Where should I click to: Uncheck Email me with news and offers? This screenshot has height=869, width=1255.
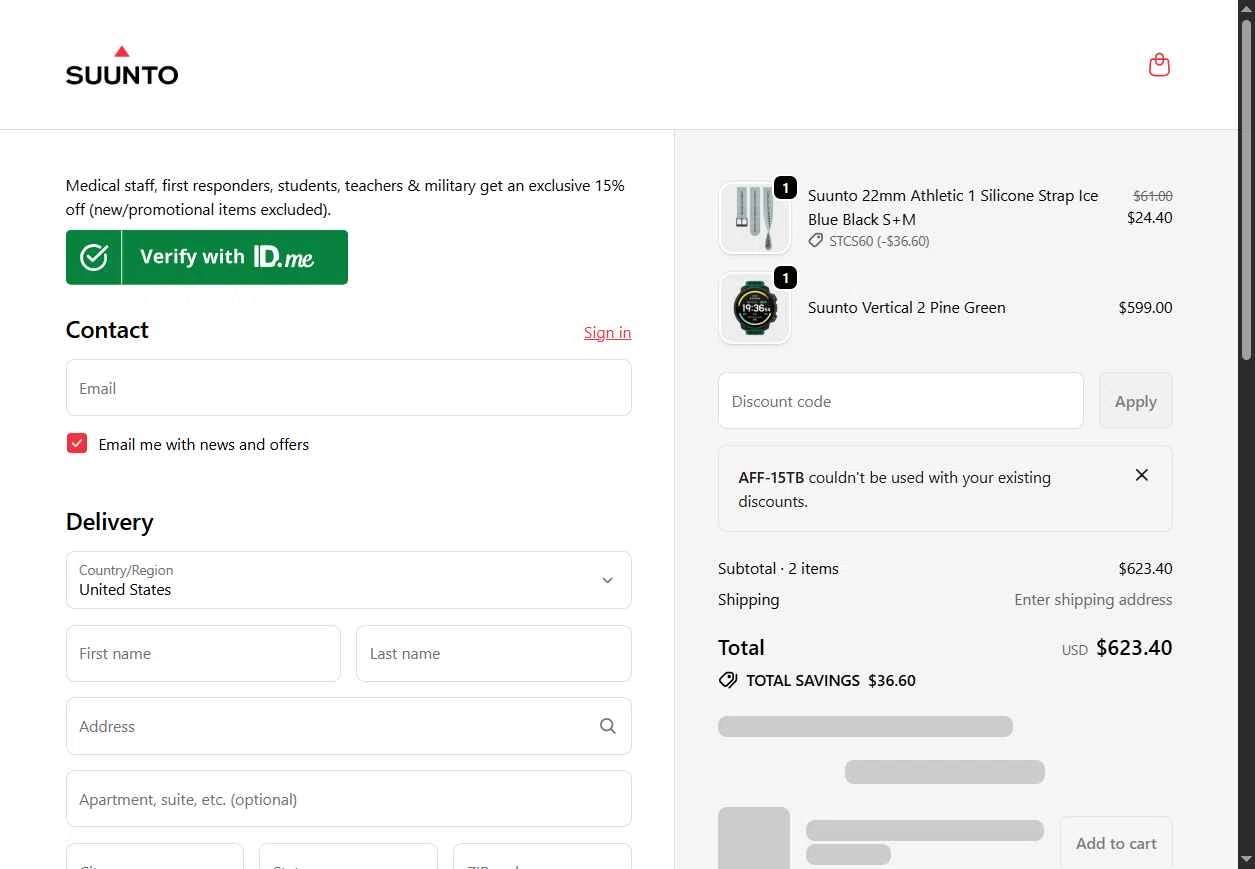[77, 444]
